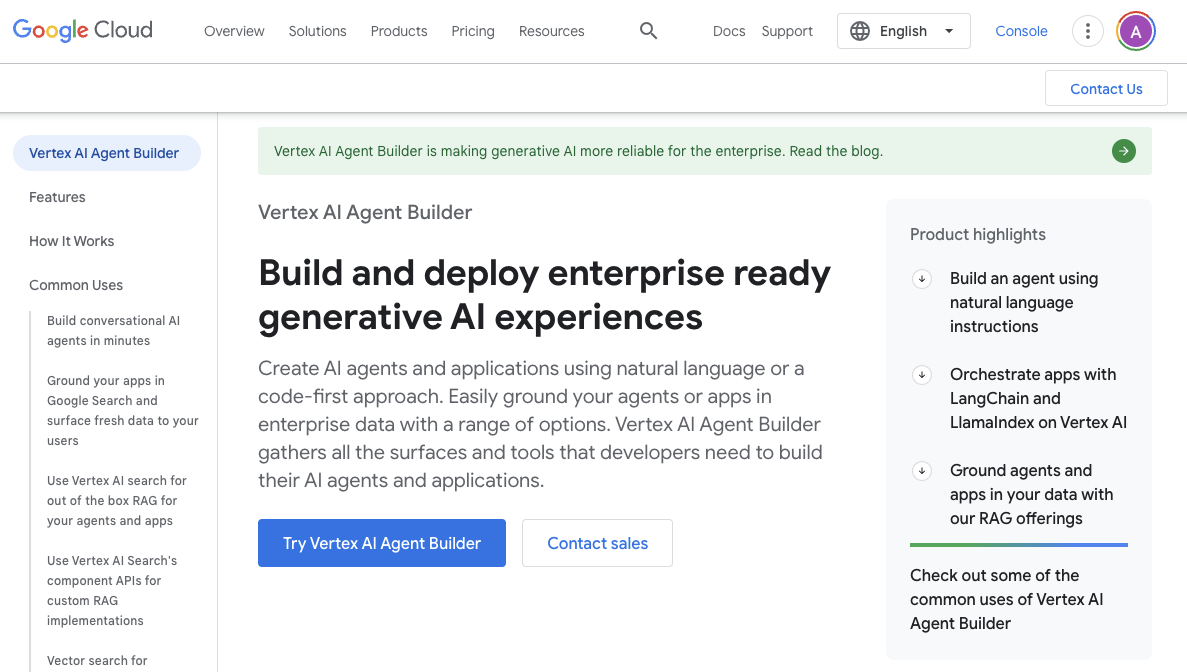Click Ground agents and apps highlight text
The image size is (1187, 672).
(1031, 495)
